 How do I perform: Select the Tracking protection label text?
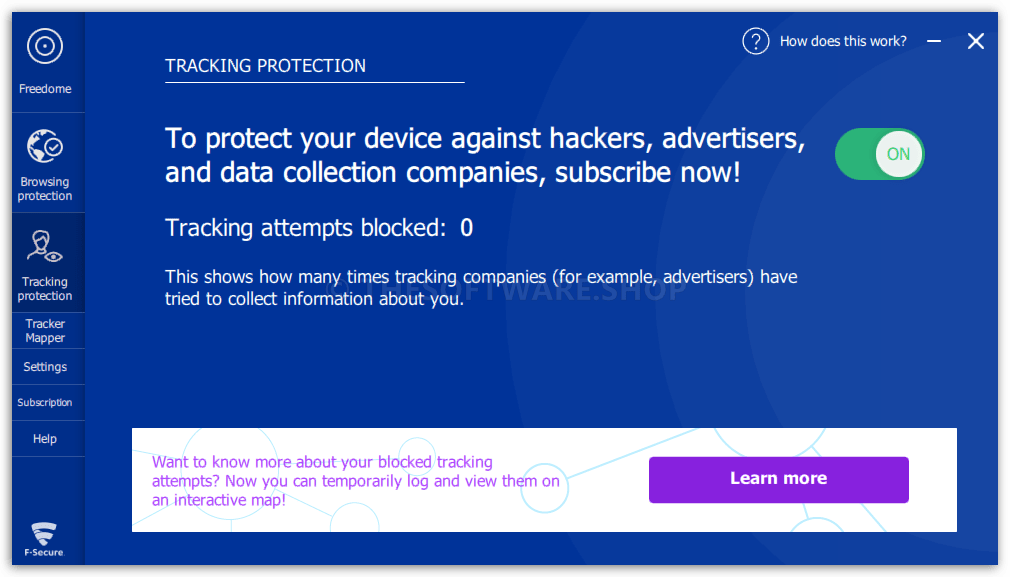[x=45, y=288]
